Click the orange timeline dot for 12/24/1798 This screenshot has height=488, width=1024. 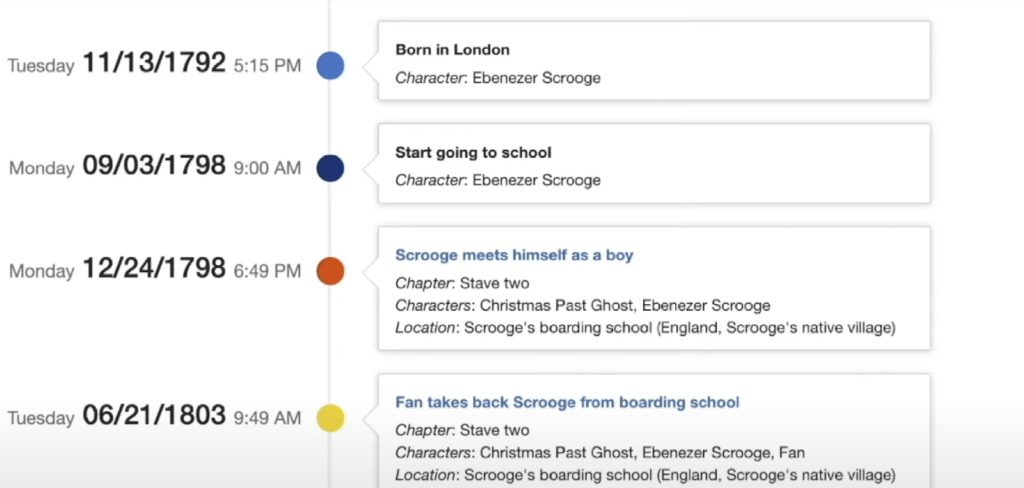(330, 270)
